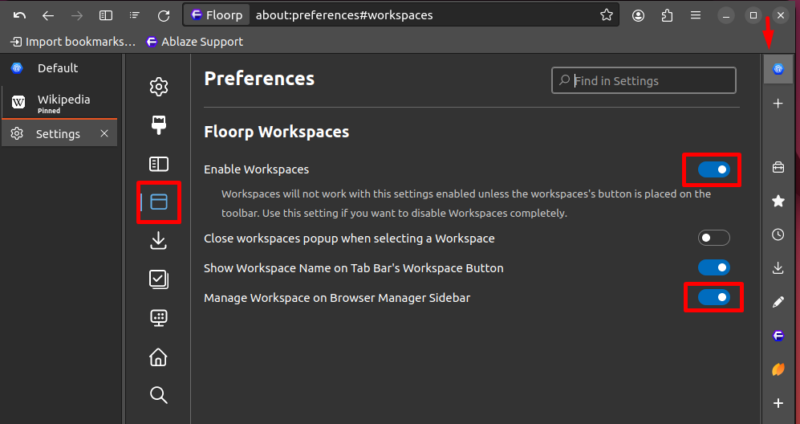Open history clock in right sidebar

click(778, 235)
